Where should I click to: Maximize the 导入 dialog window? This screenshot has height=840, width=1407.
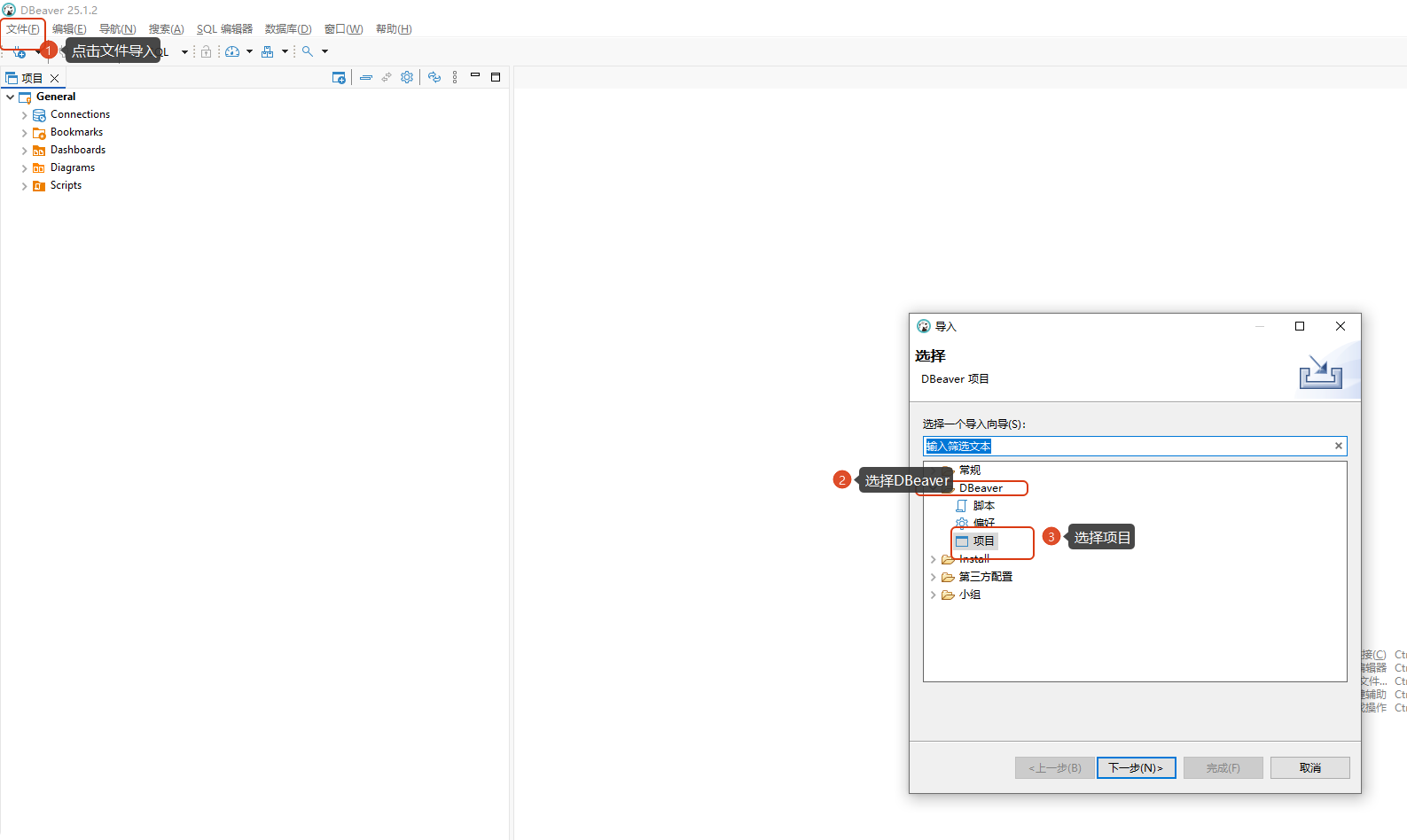coord(1300,326)
